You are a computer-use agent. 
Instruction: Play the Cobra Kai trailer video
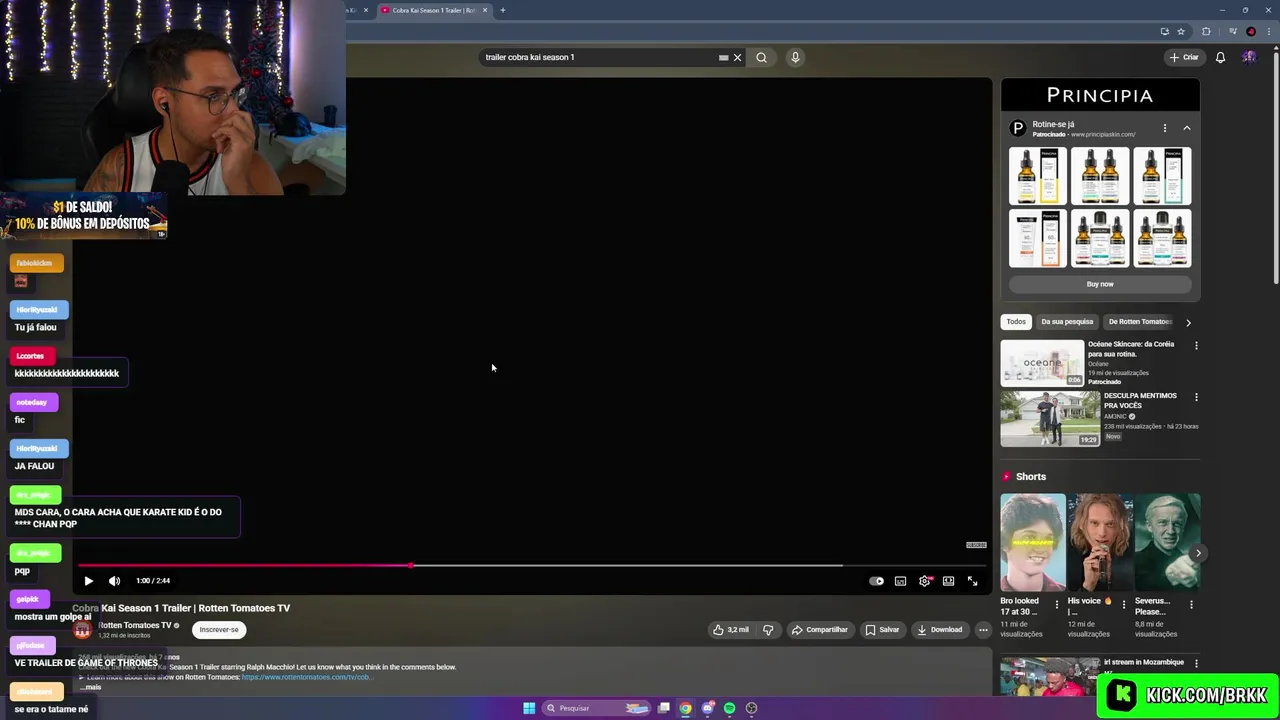click(x=88, y=581)
